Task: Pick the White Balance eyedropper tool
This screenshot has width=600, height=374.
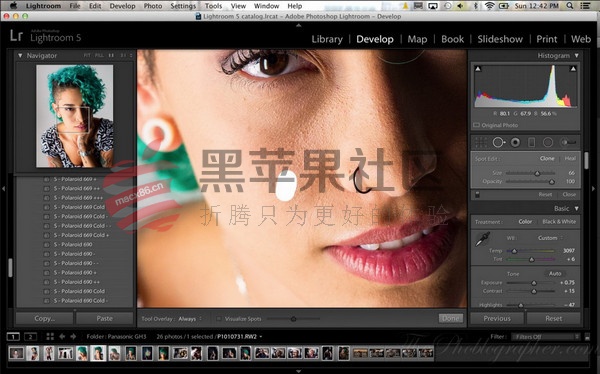Action: click(483, 239)
